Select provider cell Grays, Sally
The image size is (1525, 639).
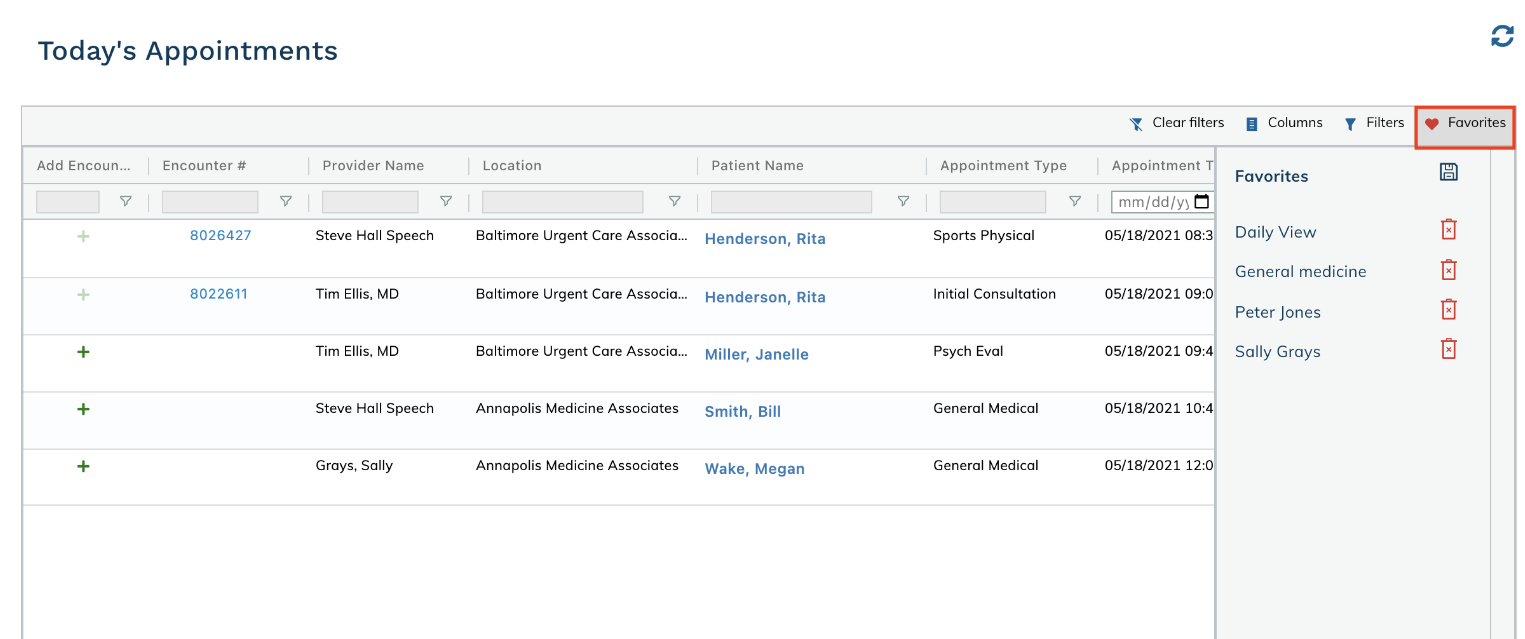pos(354,466)
